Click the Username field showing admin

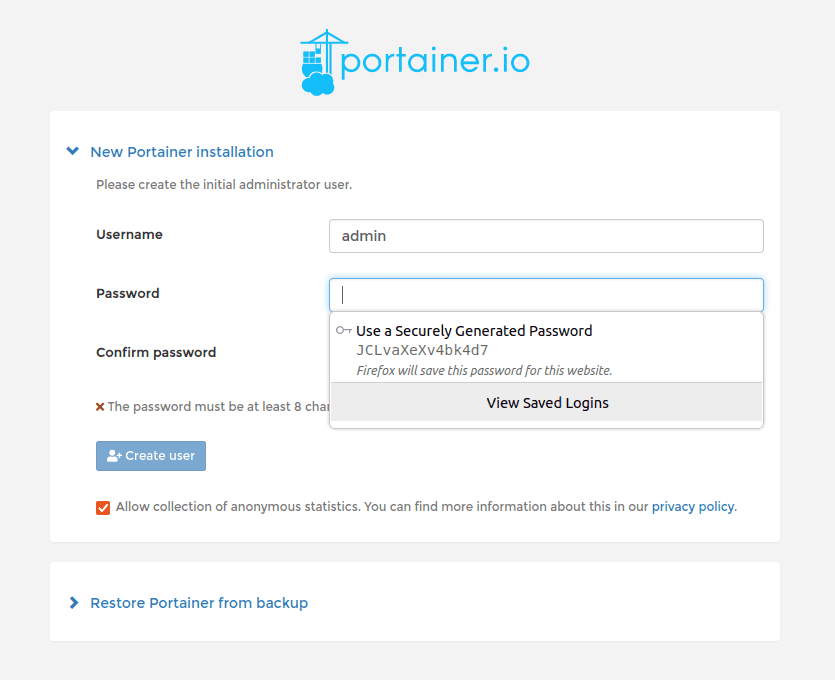pyautogui.click(x=546, y=236)
